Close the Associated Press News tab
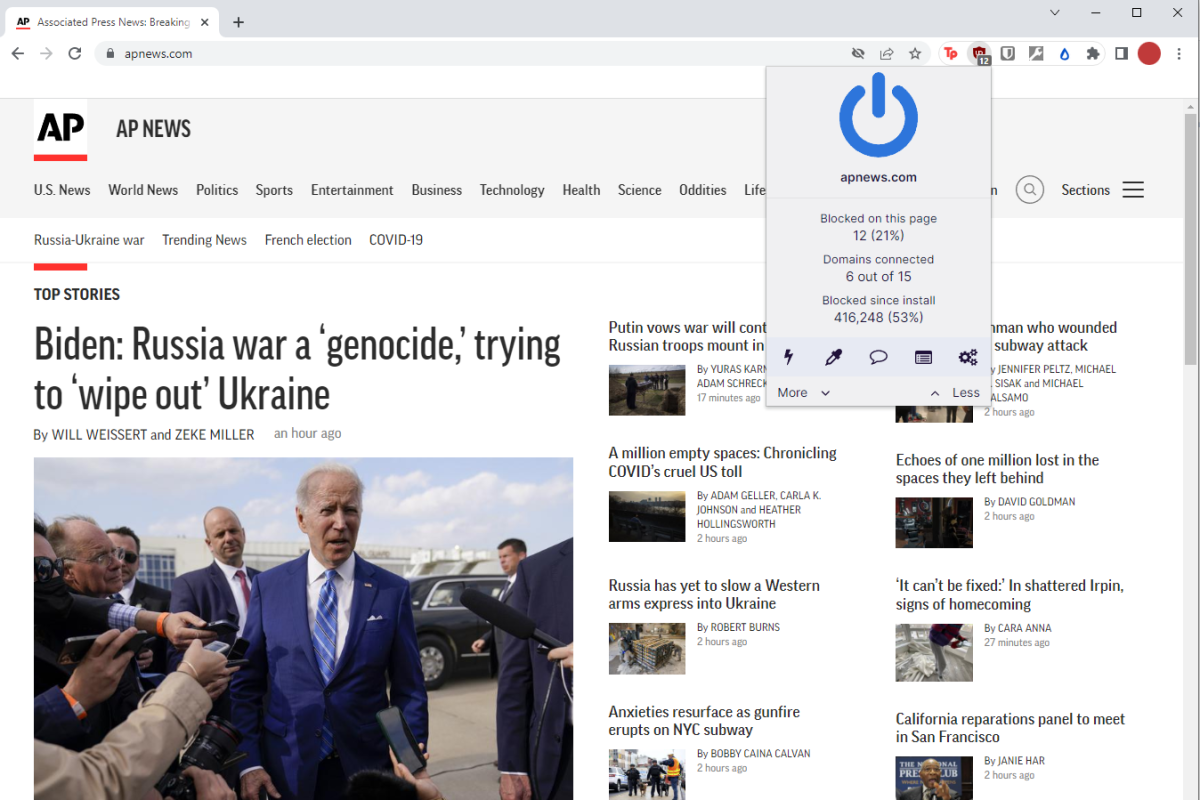 point(205,22)
